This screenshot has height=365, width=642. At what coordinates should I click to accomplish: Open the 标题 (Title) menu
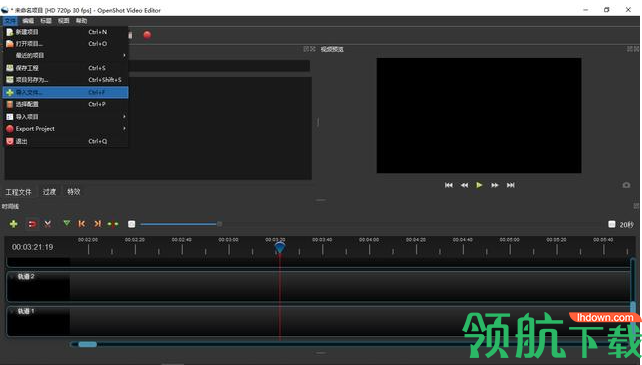pos(46,21)
